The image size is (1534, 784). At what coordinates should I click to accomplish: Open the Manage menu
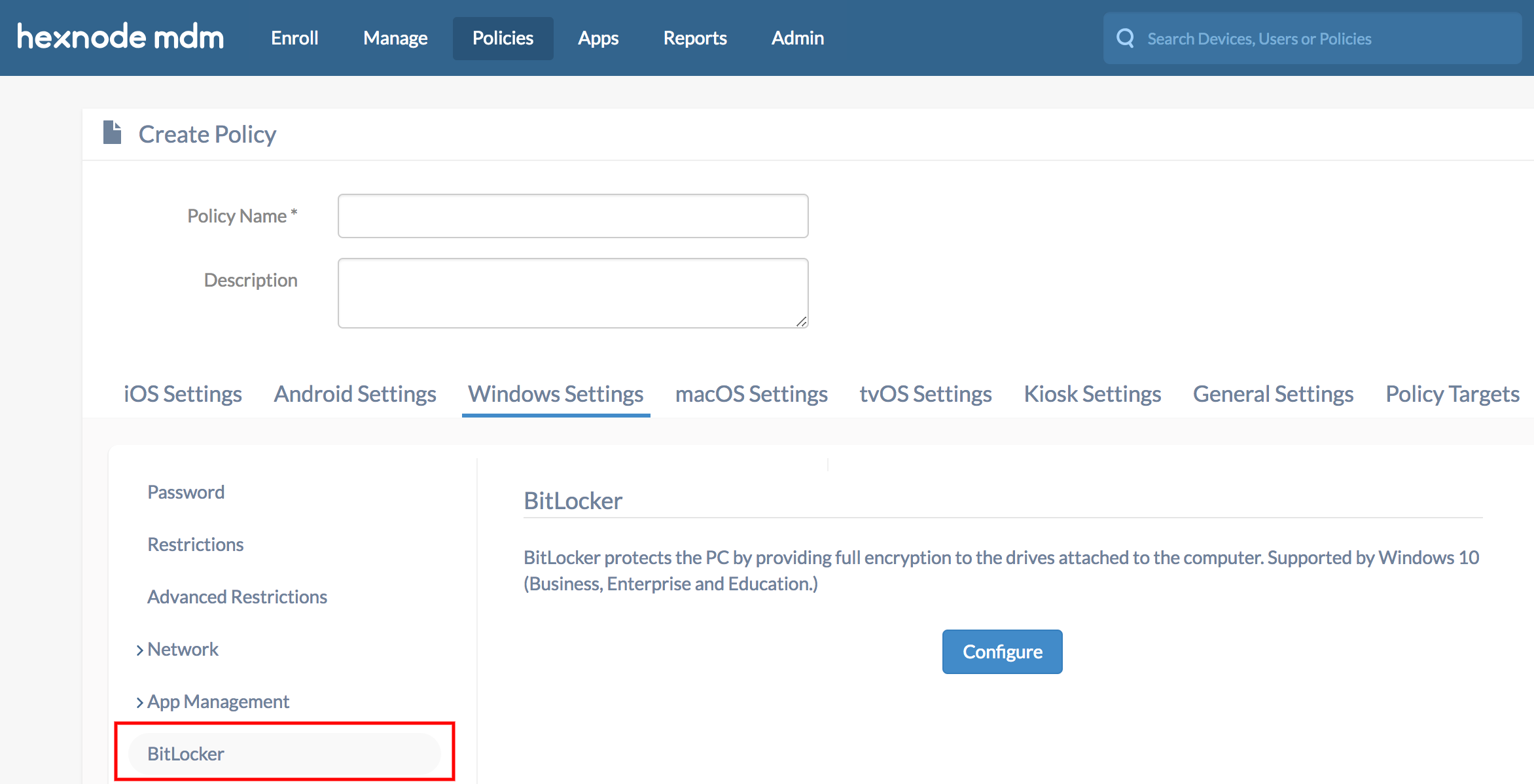(395, 38)
